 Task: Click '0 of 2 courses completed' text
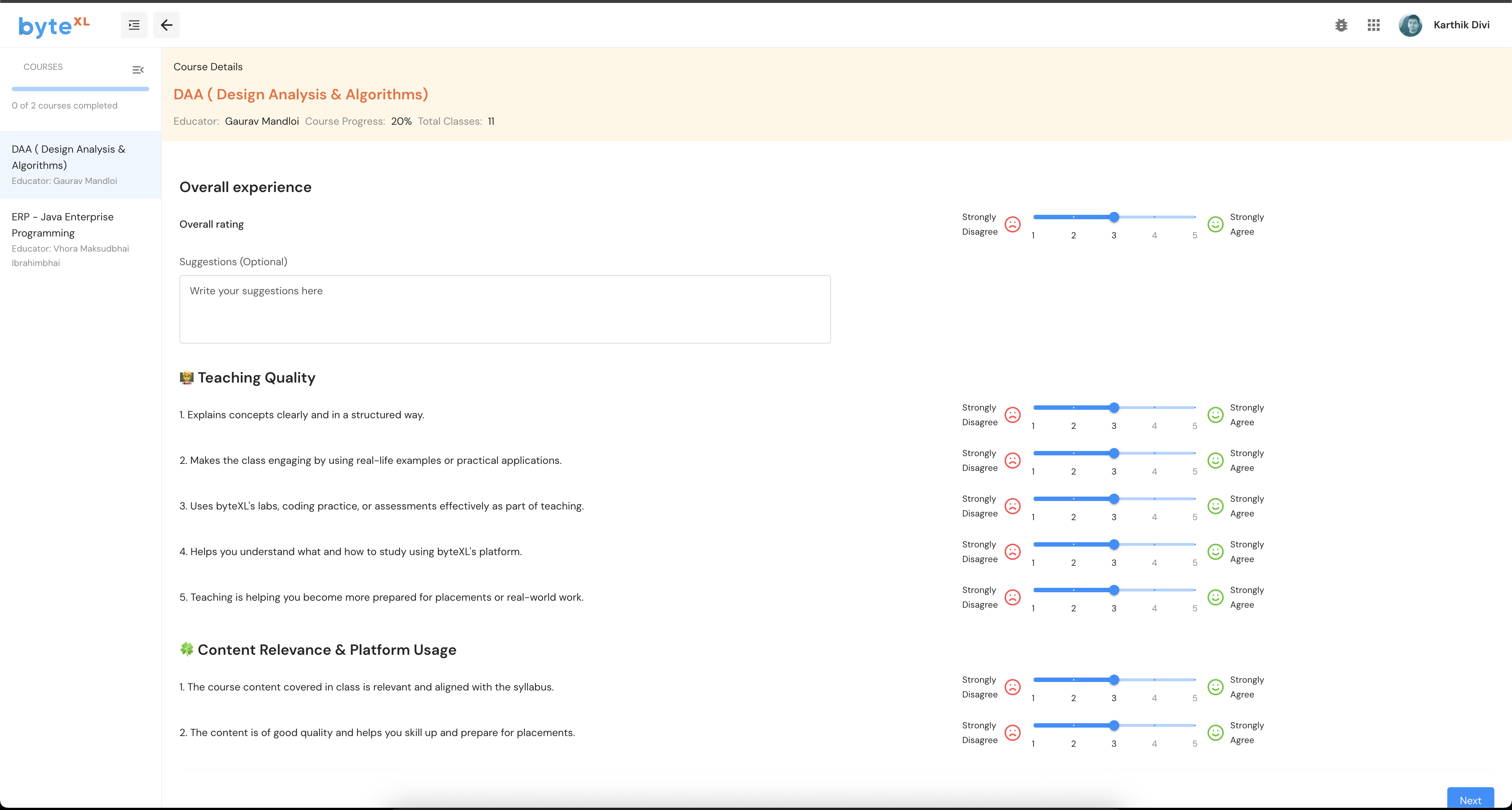65,106
